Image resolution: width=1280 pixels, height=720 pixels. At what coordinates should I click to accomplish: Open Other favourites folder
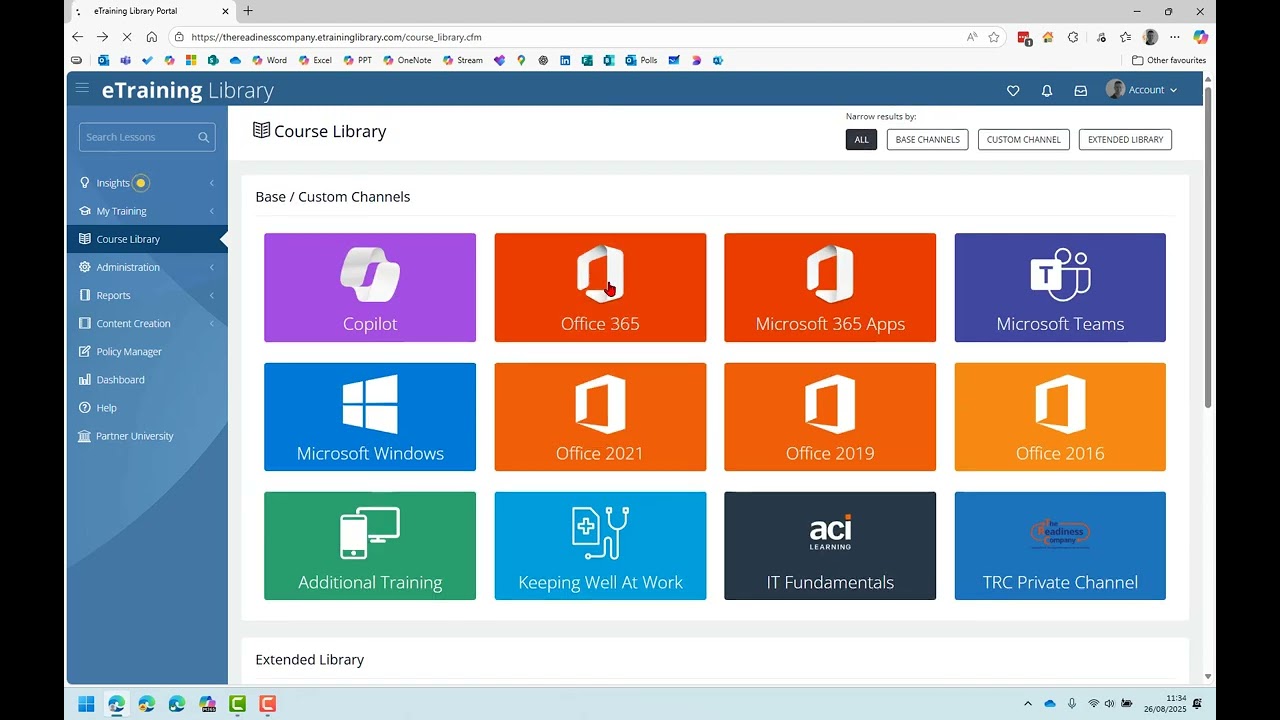click(1169, 60)
